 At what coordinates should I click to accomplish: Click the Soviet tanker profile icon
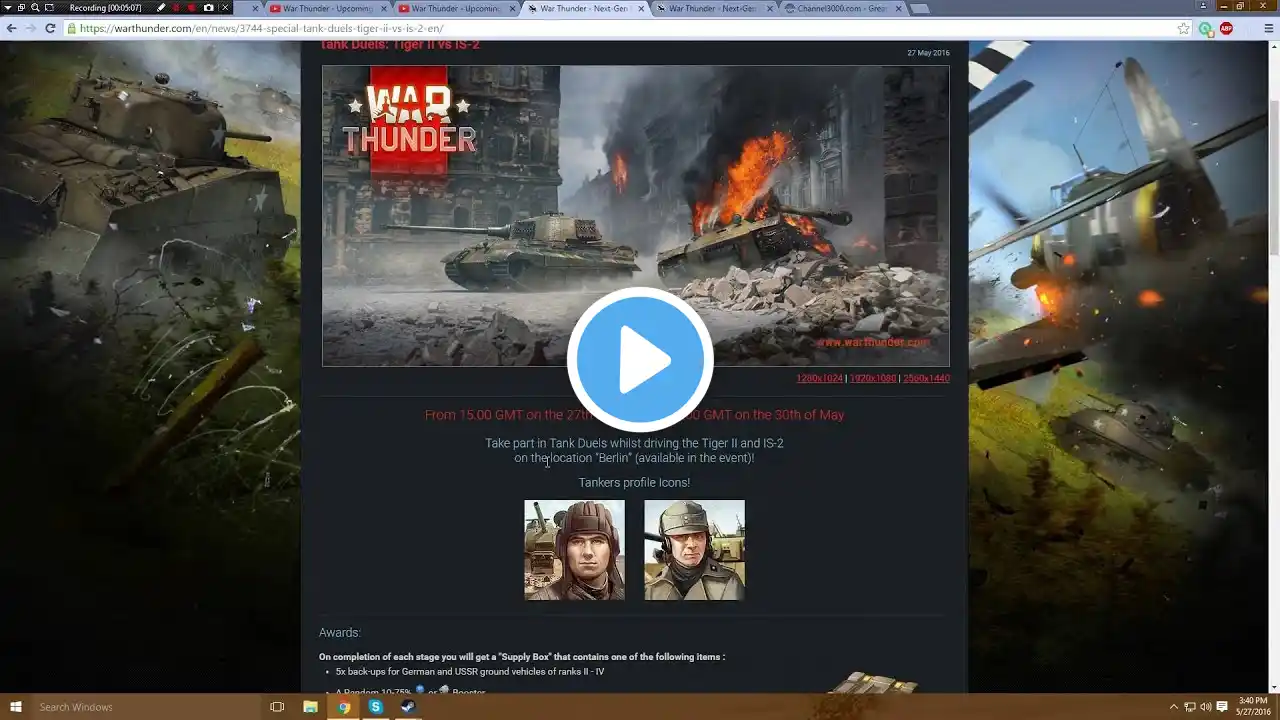tap(574, 550)
